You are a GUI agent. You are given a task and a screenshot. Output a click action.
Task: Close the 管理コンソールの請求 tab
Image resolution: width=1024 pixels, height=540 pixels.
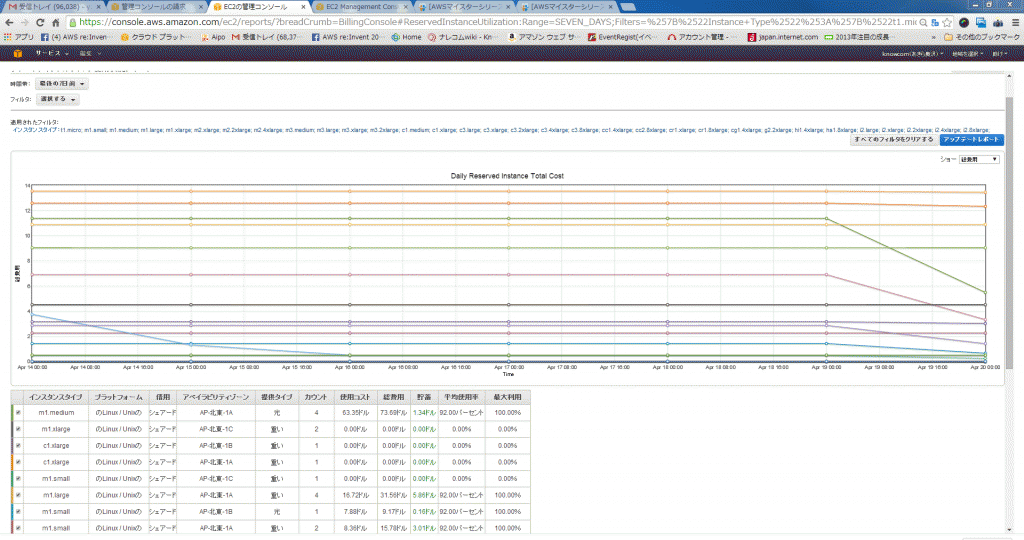[200, 7]
